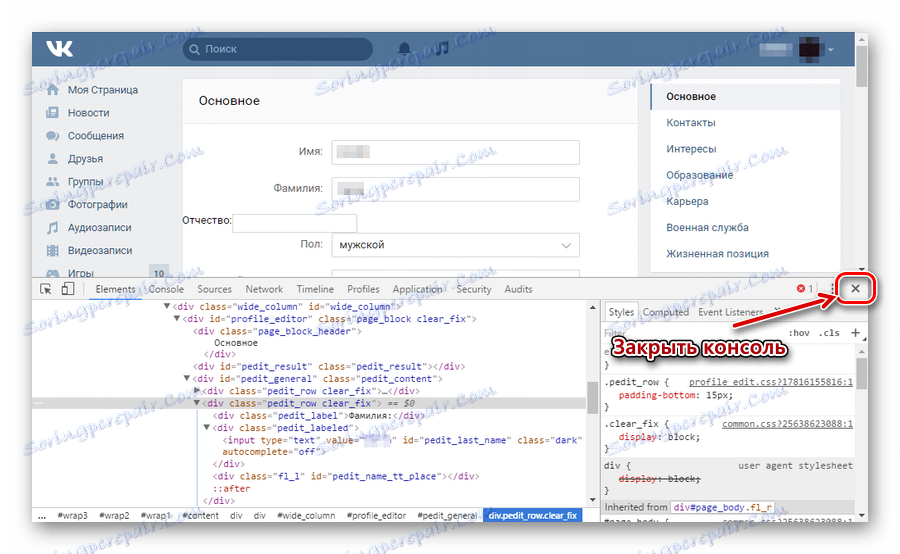Open Сообщения in the left sidebar
This screenshot has height=554, width=900.
coord(95,135)
